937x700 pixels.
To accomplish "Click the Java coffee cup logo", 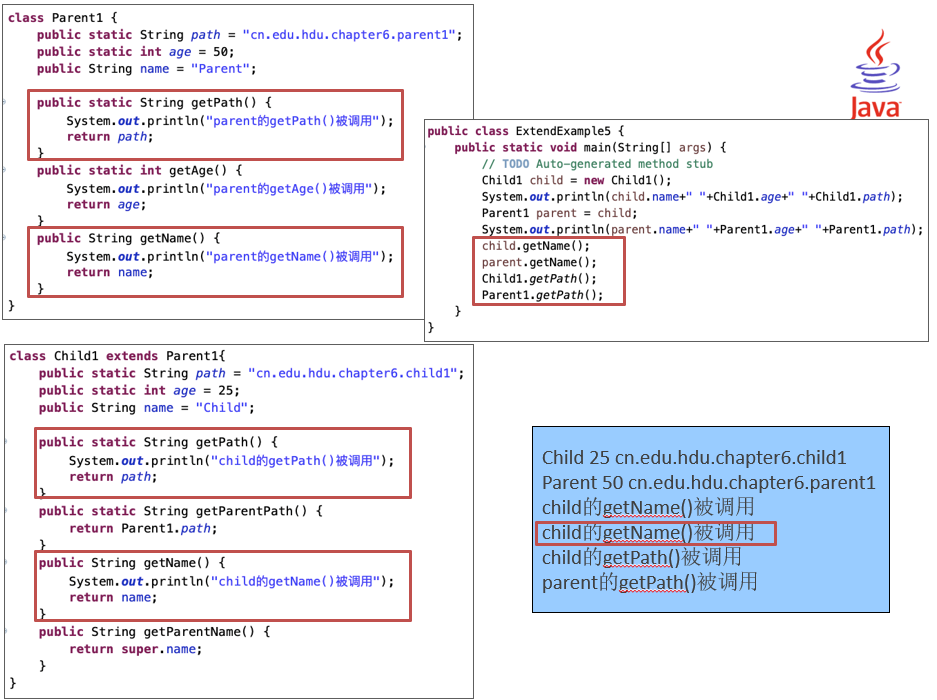I will click(876, 74).
